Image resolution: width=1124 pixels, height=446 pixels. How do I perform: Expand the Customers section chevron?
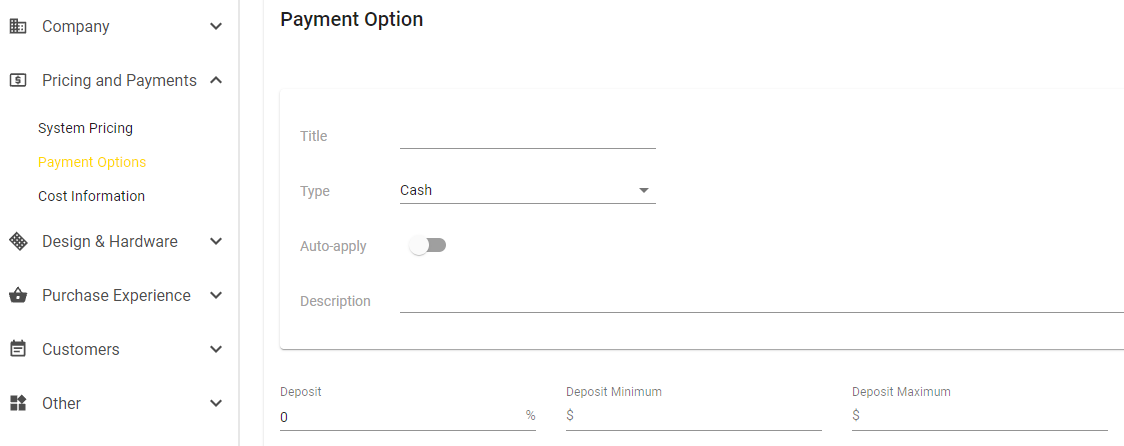click(x=216, y=349)
